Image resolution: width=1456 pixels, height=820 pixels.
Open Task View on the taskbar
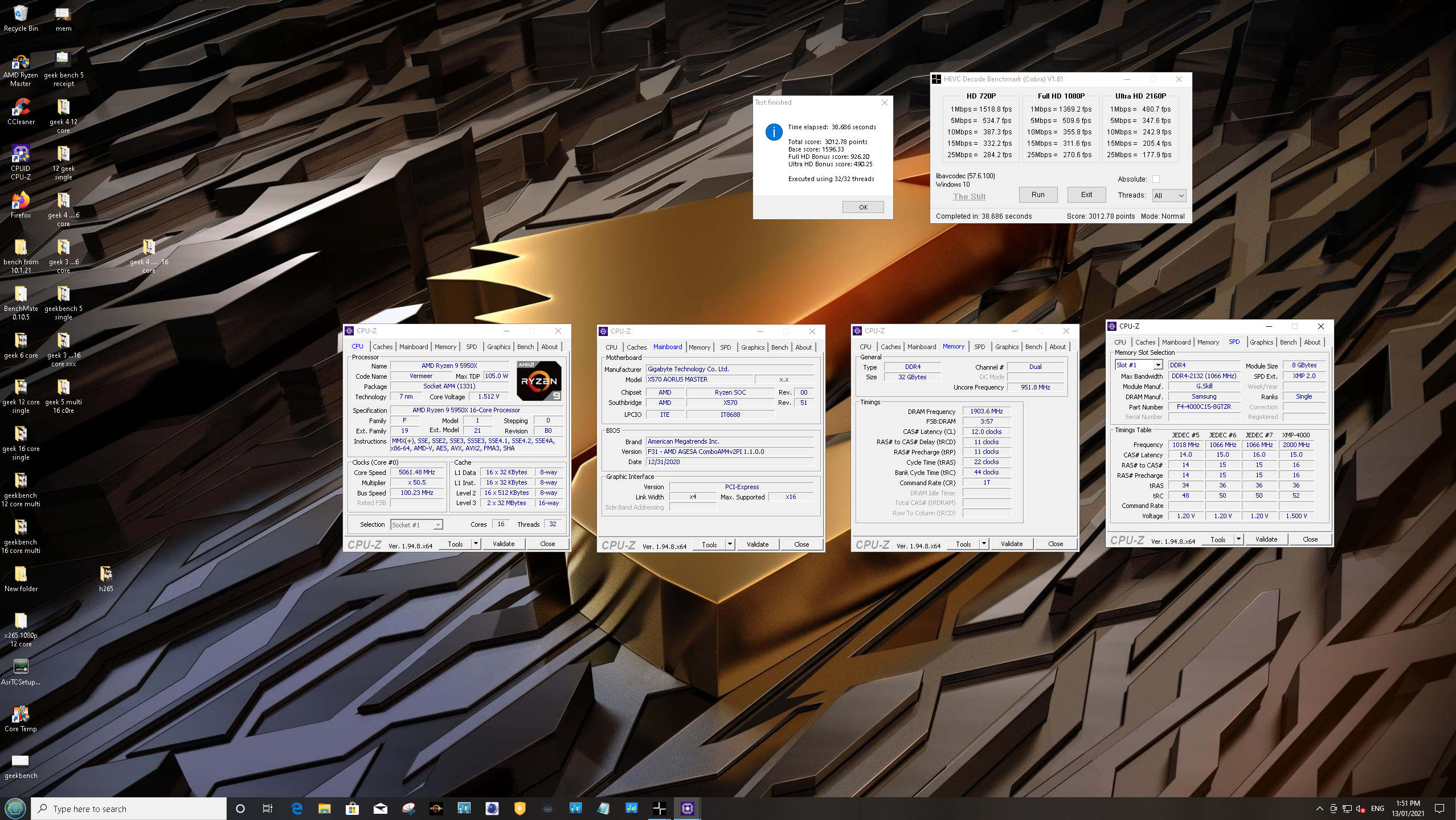(267, 809)
